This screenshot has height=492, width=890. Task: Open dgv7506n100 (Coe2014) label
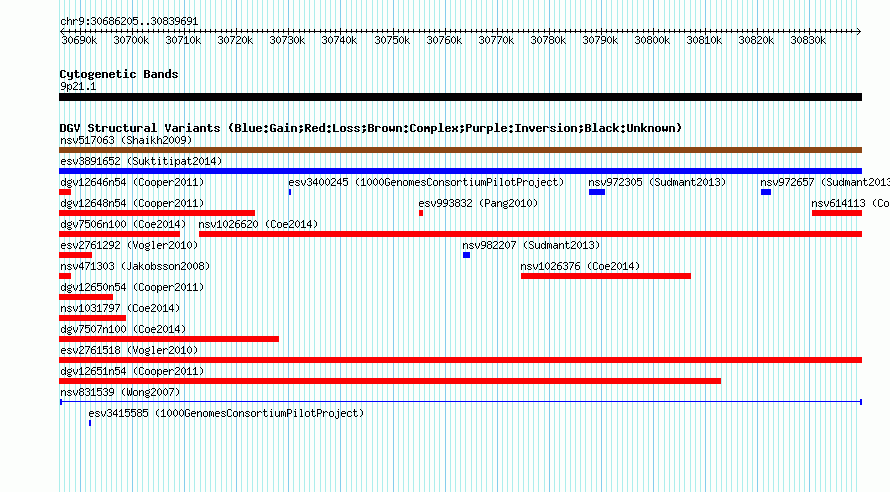(x=123, y=224)
